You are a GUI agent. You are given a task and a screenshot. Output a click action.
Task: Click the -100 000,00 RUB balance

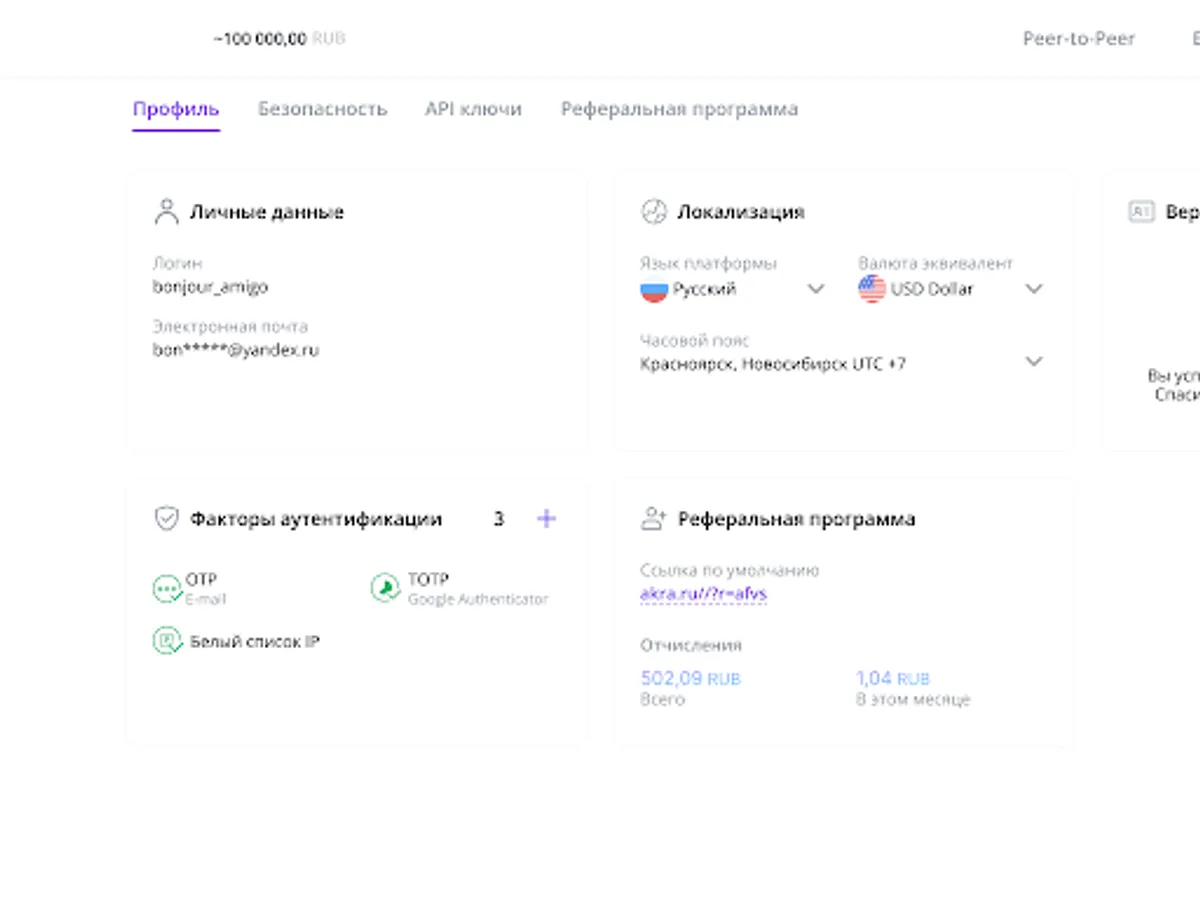(x=279, y=39)
